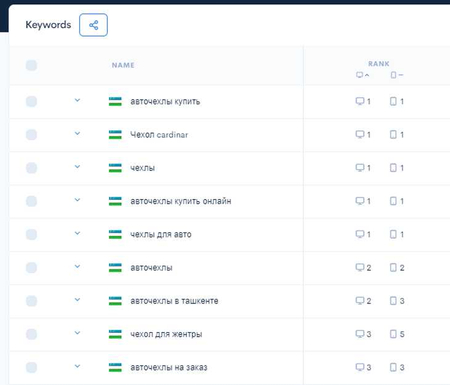The width and height of the screenshot is (450, 385).
Task: Toggle the select-all checkbox in table header
Action: [x=31, y=65]
